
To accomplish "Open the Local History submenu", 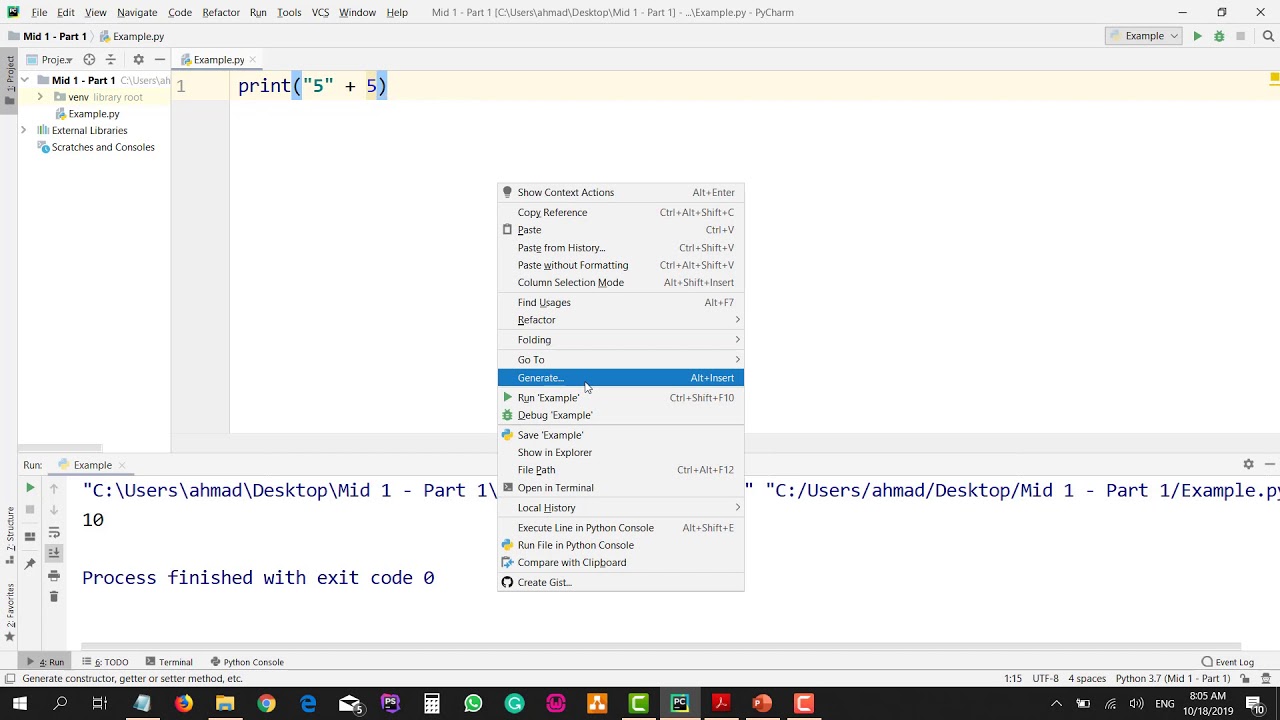I will (x=621, y=508).
